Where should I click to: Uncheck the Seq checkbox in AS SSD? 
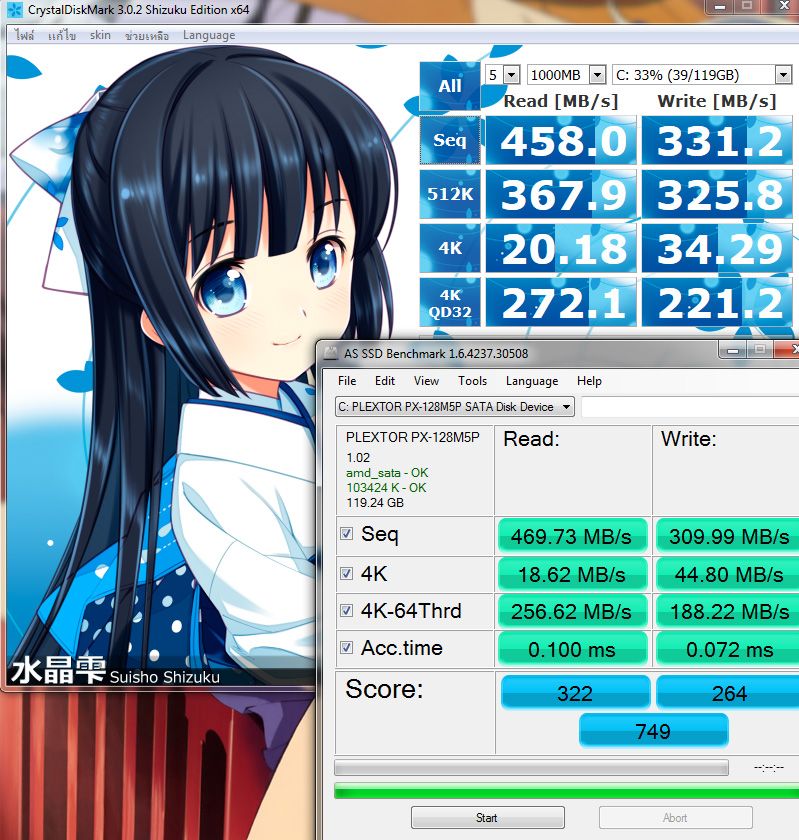[x=346, y=534]
